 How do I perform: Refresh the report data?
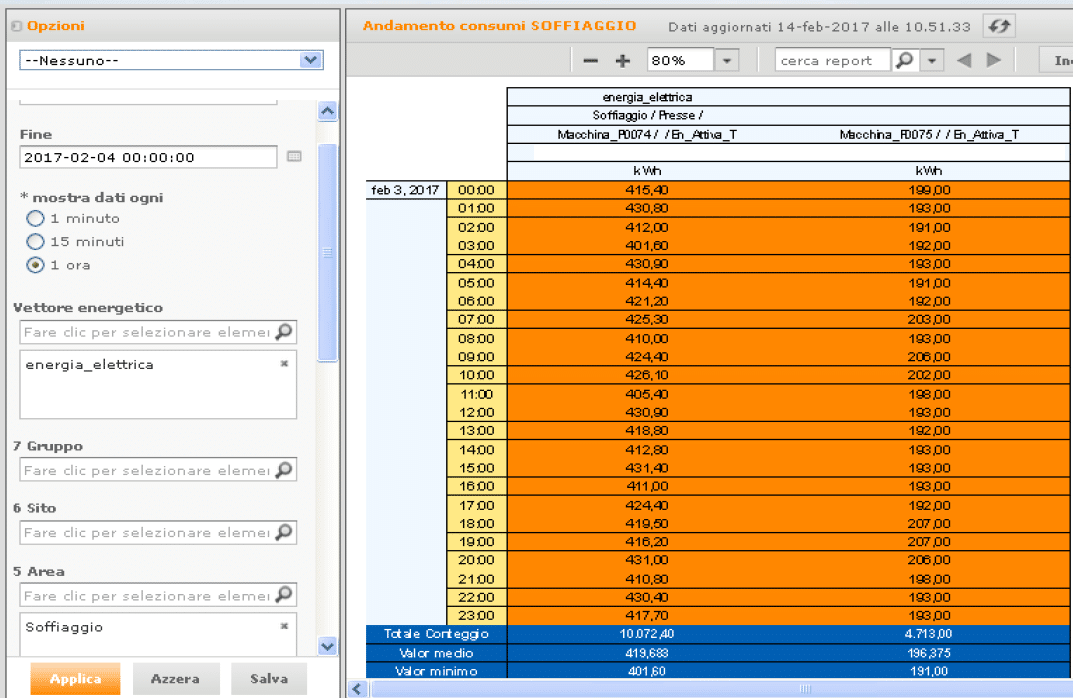pyautogui.click(x=997, y=26)
